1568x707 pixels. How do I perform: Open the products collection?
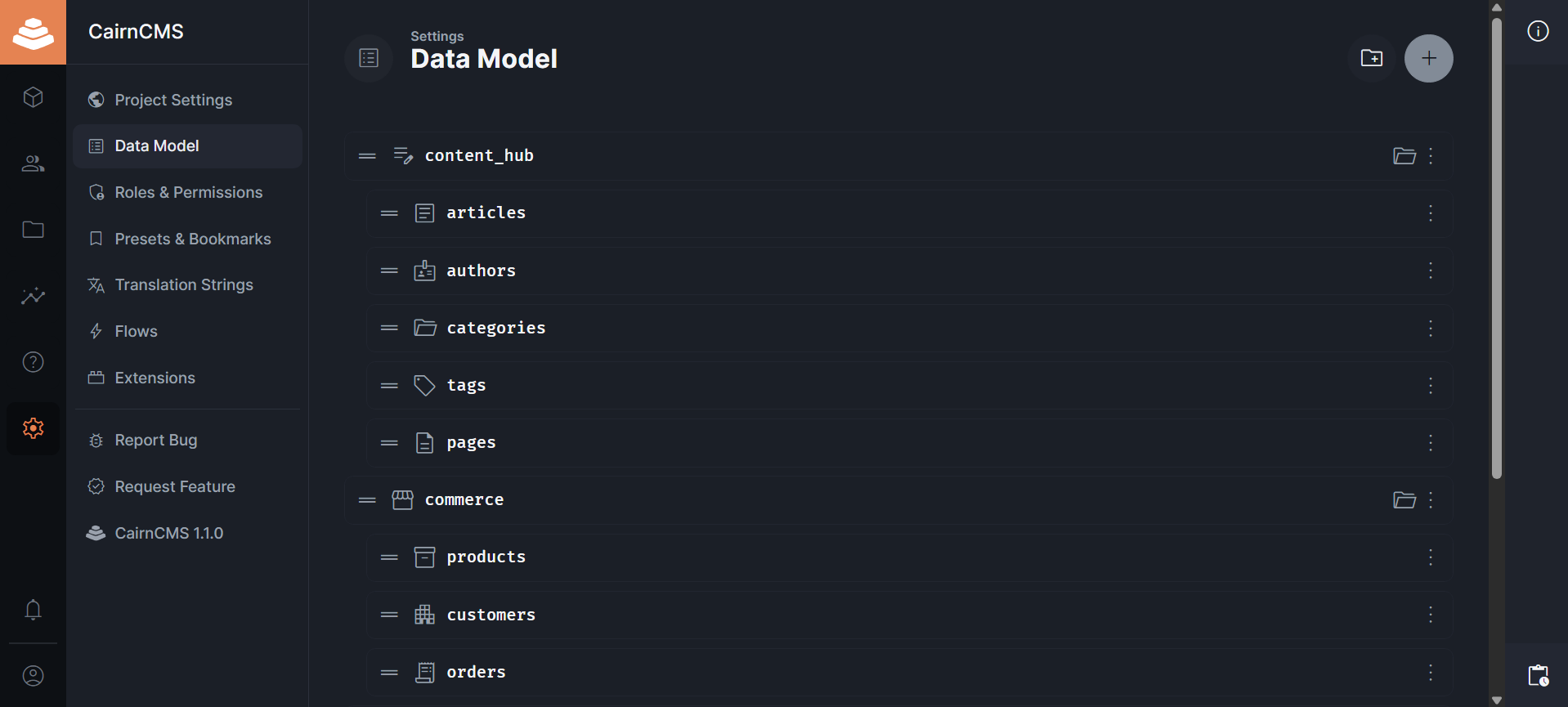pyautogui.click(x=909, y=557)
